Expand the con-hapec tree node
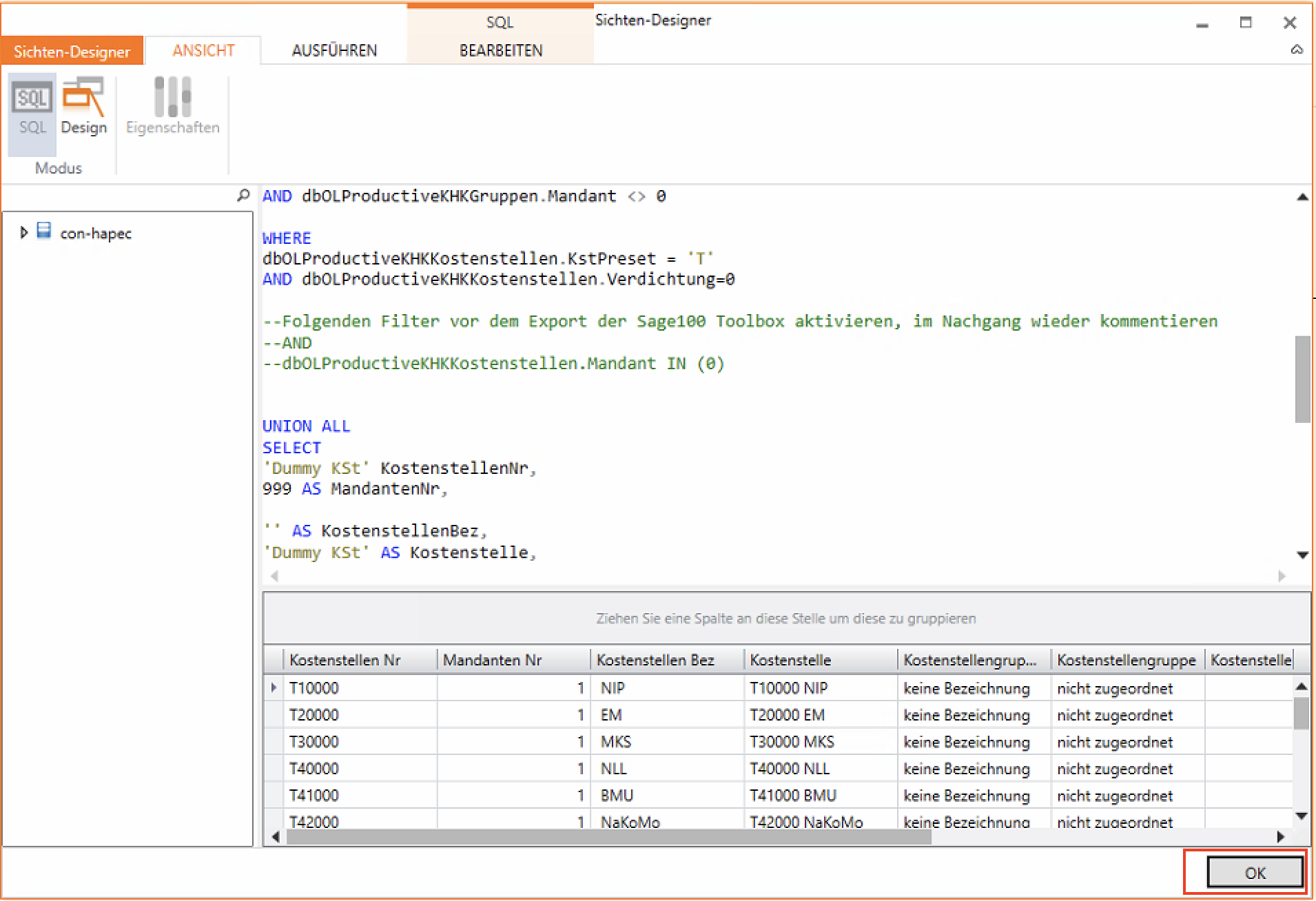 (x=23, y=233)
